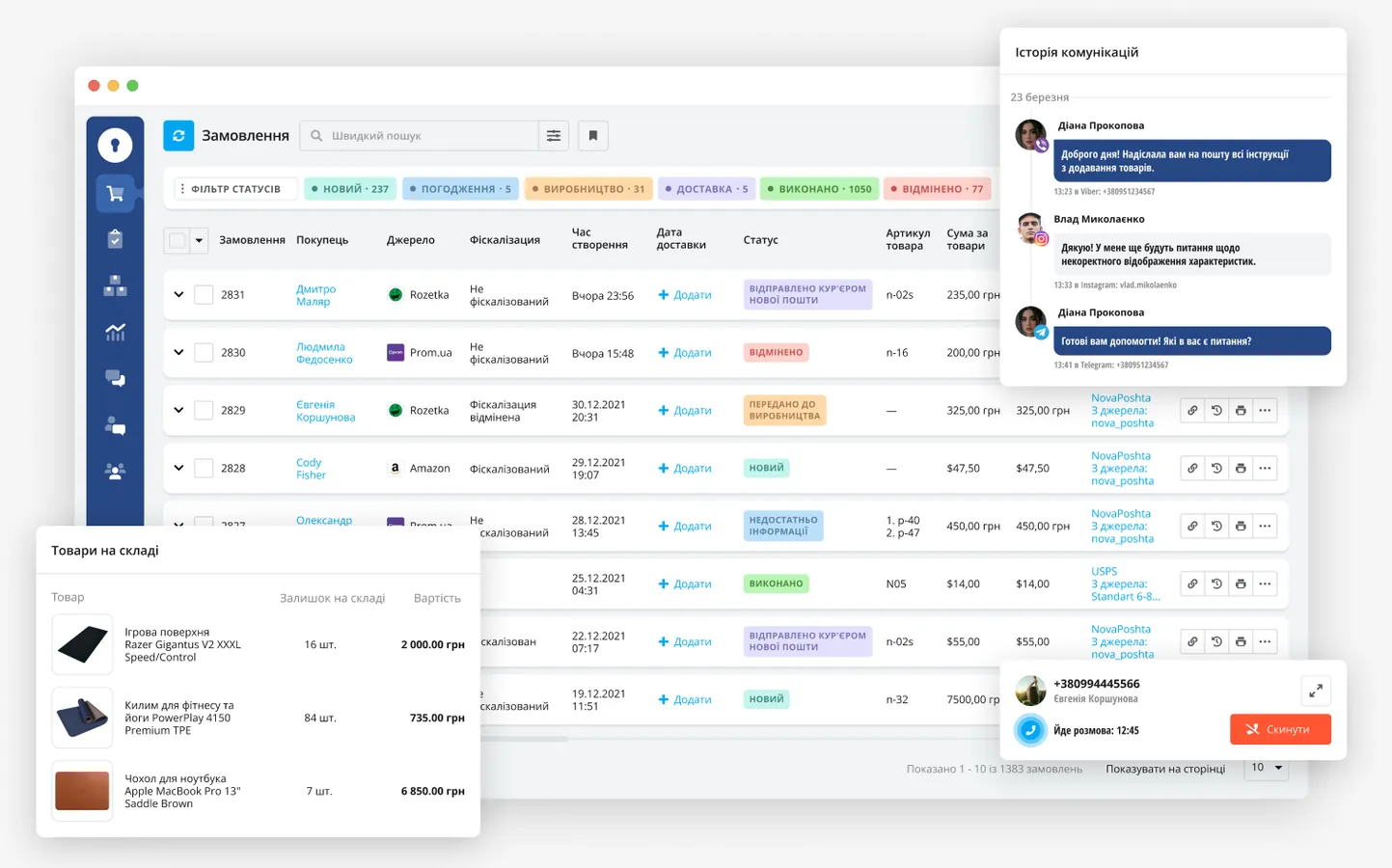Click the refresh orders button
The height and width of the screenshot is (868, 1392).
[178, 136]
